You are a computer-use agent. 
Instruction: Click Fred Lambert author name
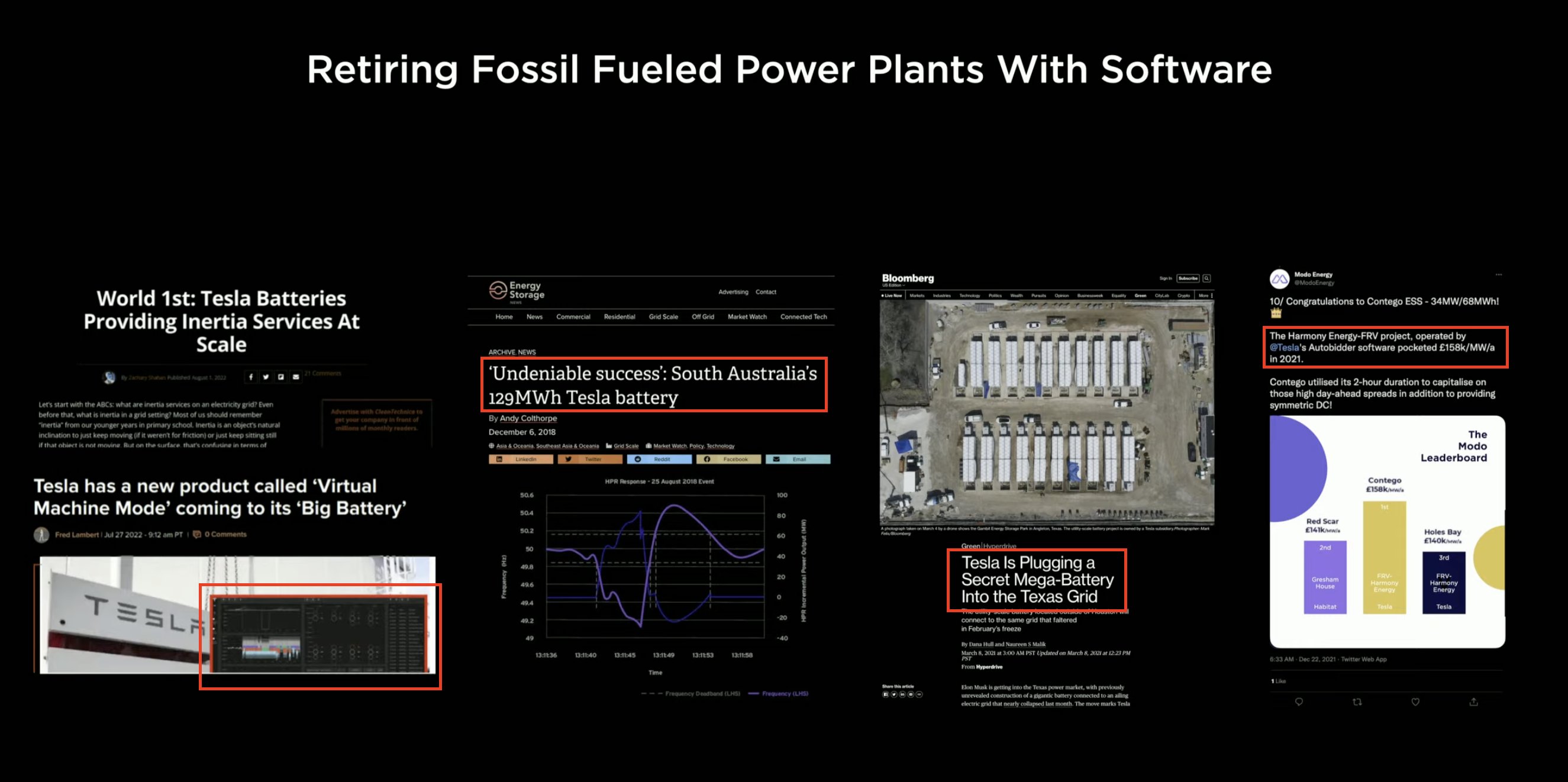77,535
